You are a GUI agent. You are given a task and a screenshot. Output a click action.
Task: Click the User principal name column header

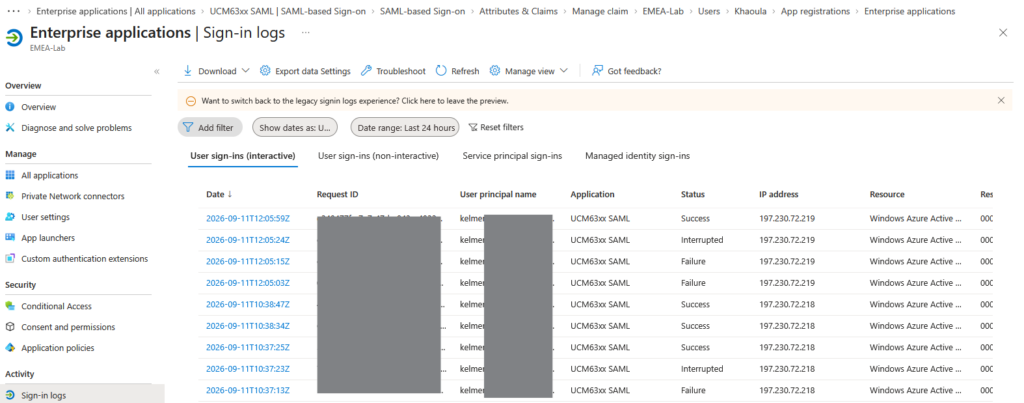click(498, 194)
